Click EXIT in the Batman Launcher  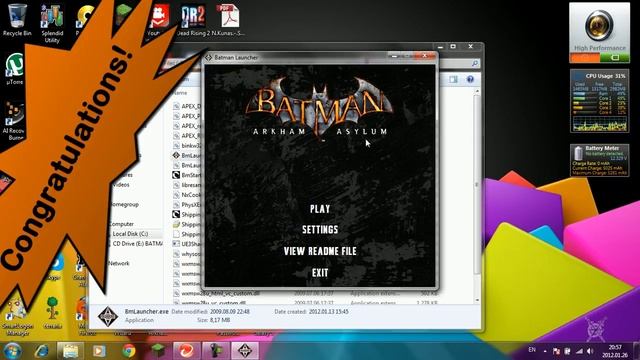click(320, 273)
